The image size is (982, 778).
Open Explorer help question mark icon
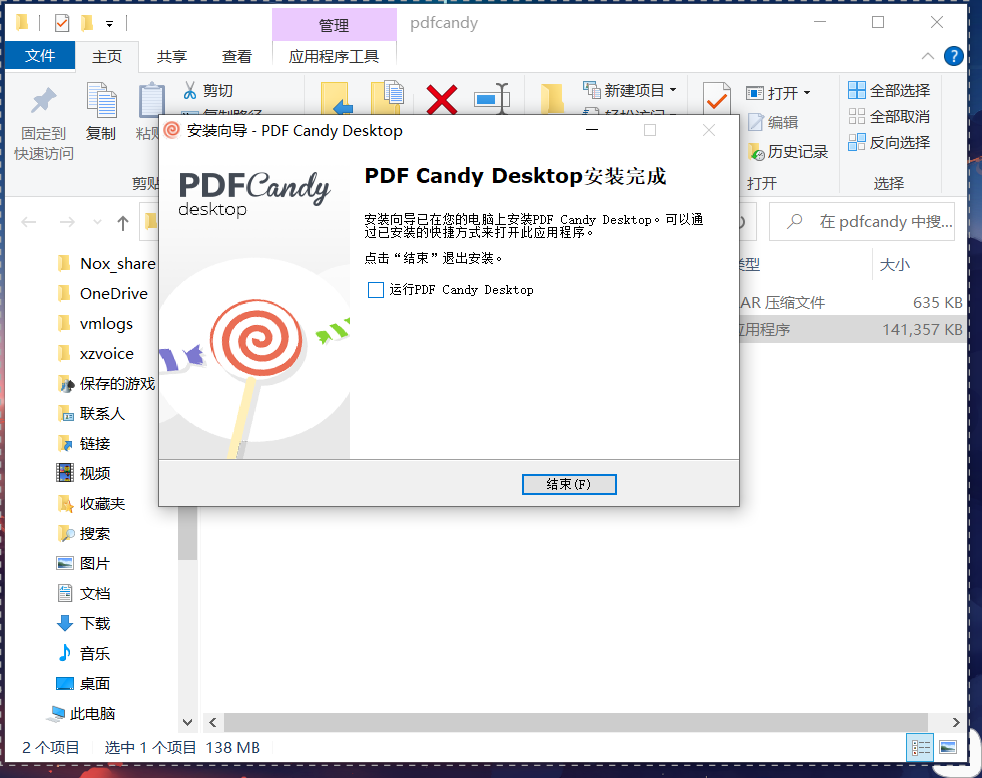953,56
